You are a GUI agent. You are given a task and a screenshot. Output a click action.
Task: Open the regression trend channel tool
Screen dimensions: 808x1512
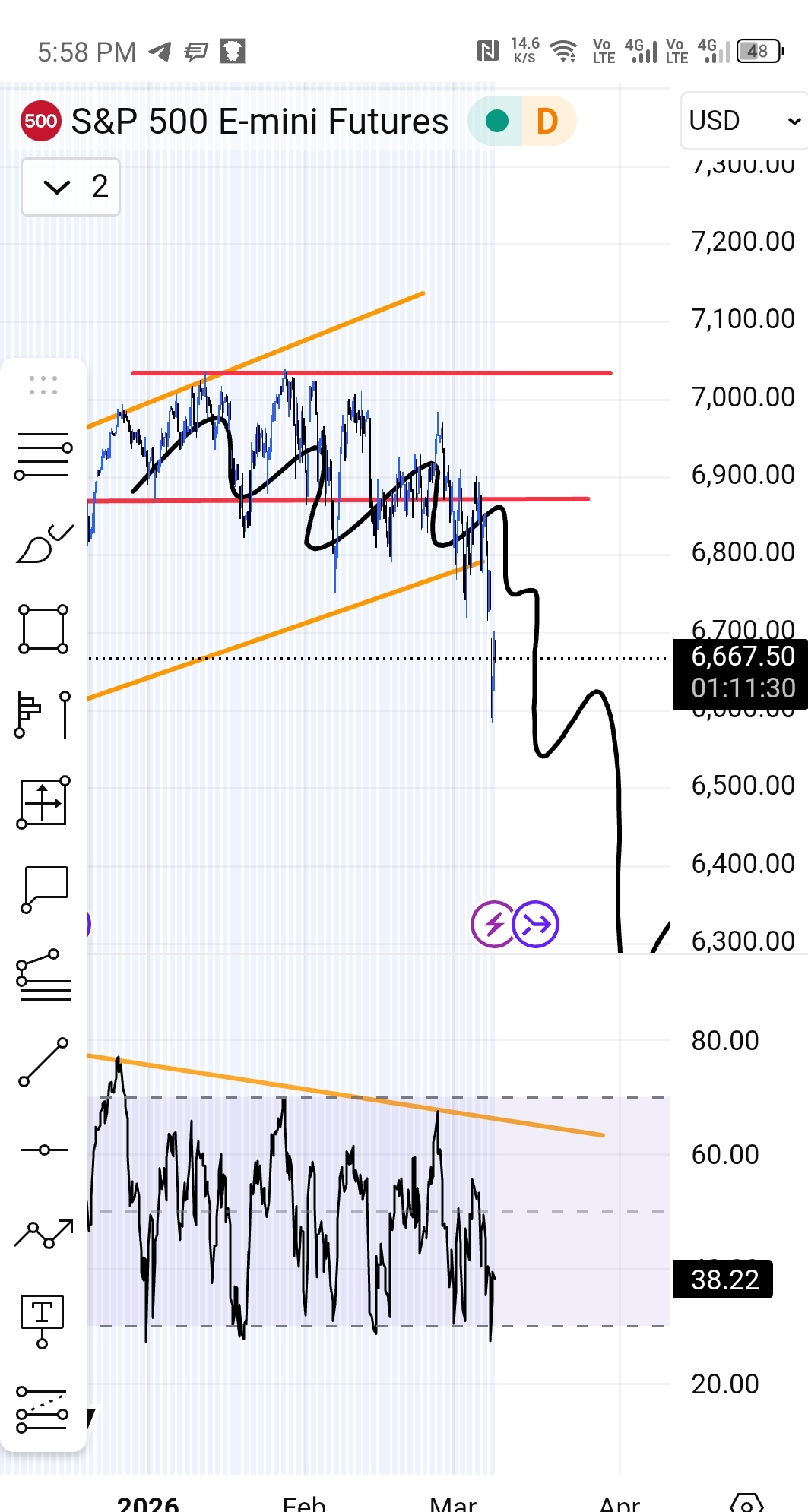42,1409
